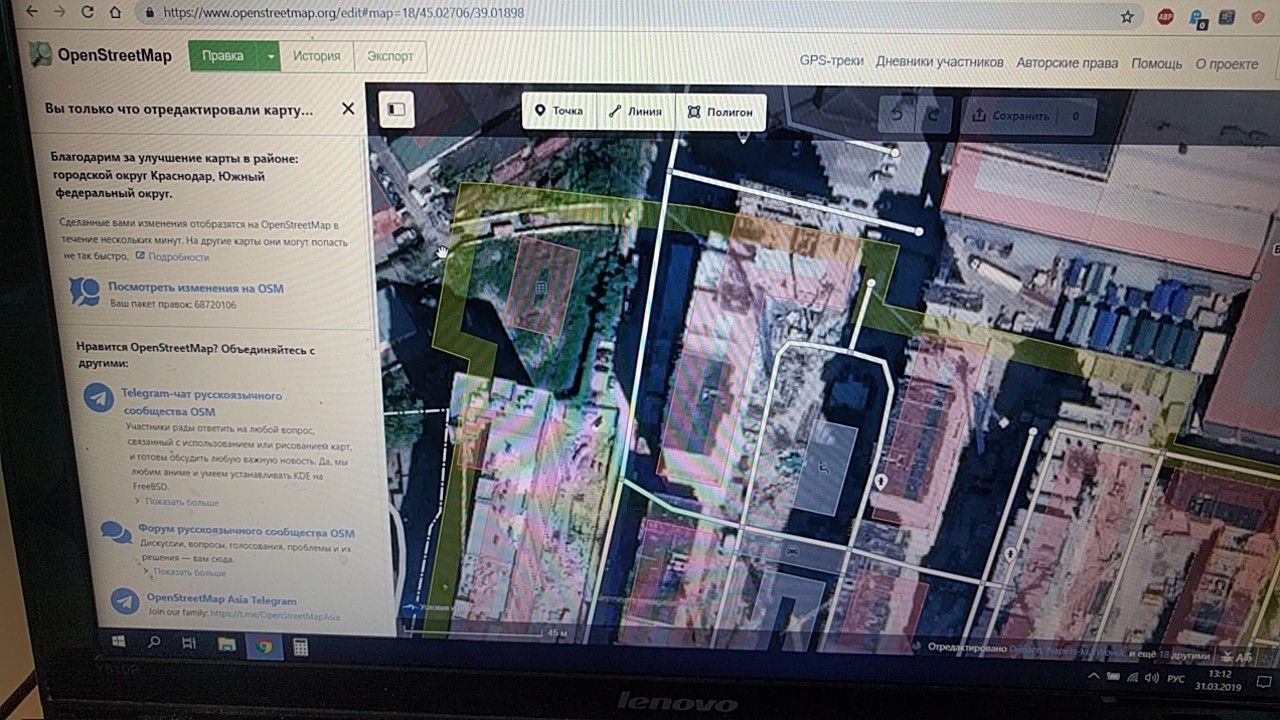The height and width of the screenshot is (720, 1280).
Task: Click the OpenStreetMap Asia Telegram icon
Action: pos(125,601)
